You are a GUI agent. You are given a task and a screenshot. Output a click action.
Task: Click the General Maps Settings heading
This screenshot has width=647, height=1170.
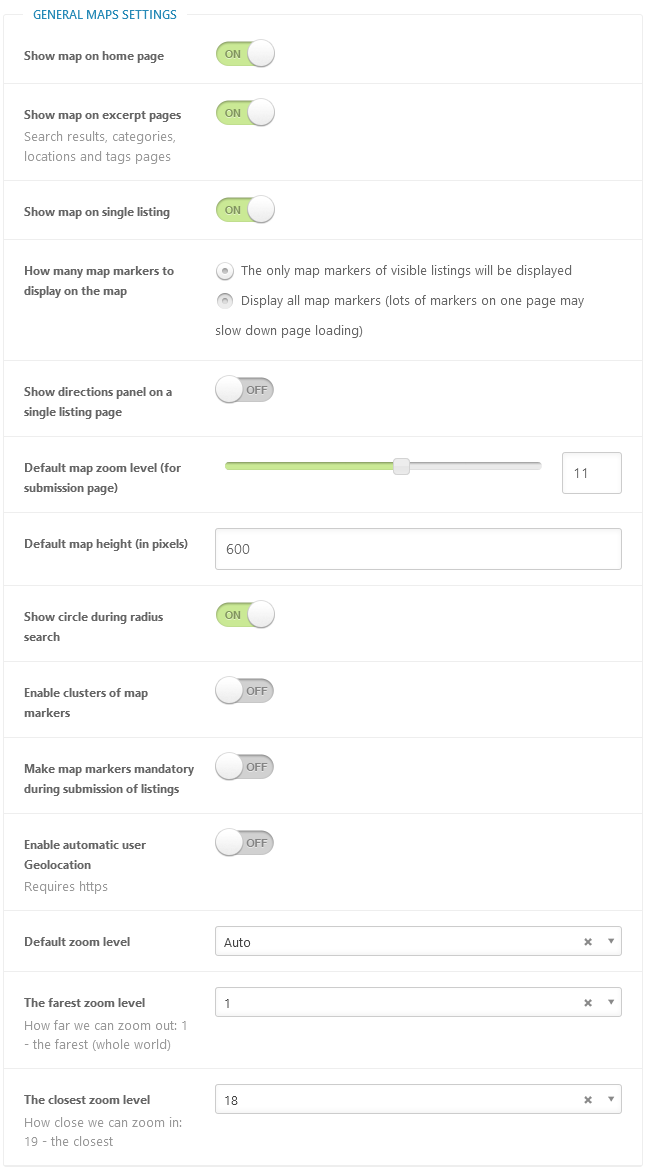point(104,14)
